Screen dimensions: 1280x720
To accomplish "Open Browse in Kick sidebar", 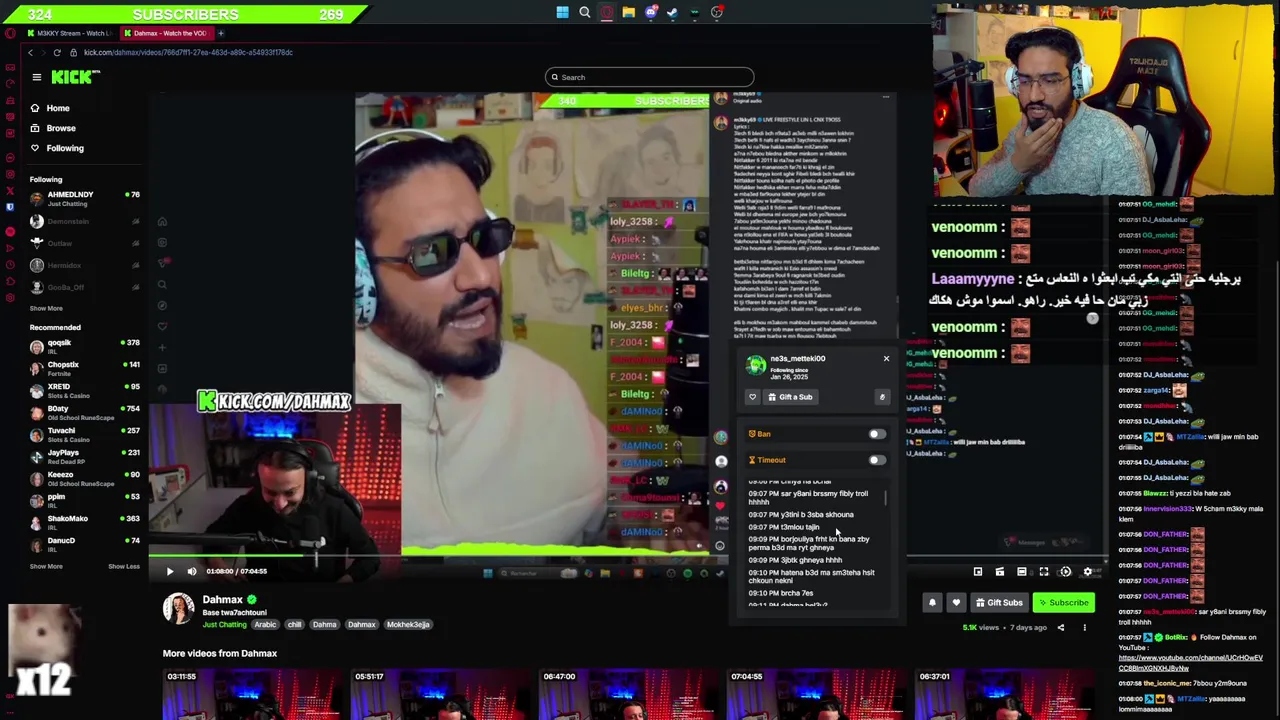I will (52, 128).
